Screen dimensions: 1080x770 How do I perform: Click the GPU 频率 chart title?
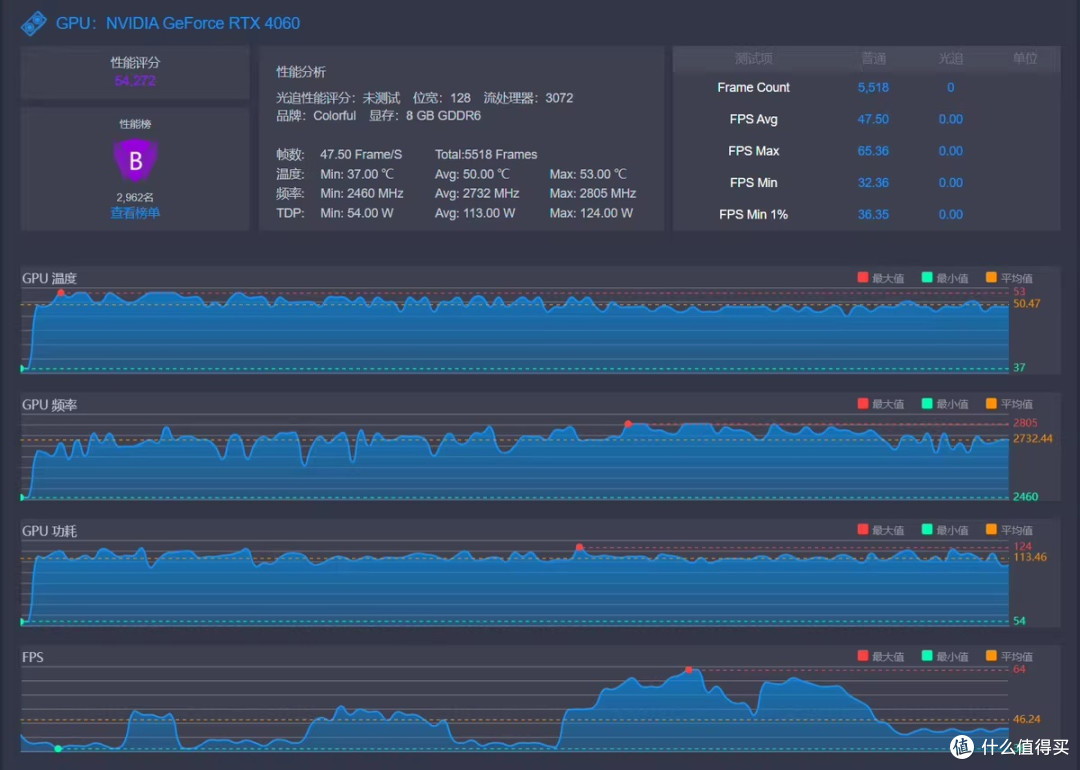click(x=50, y=405)
